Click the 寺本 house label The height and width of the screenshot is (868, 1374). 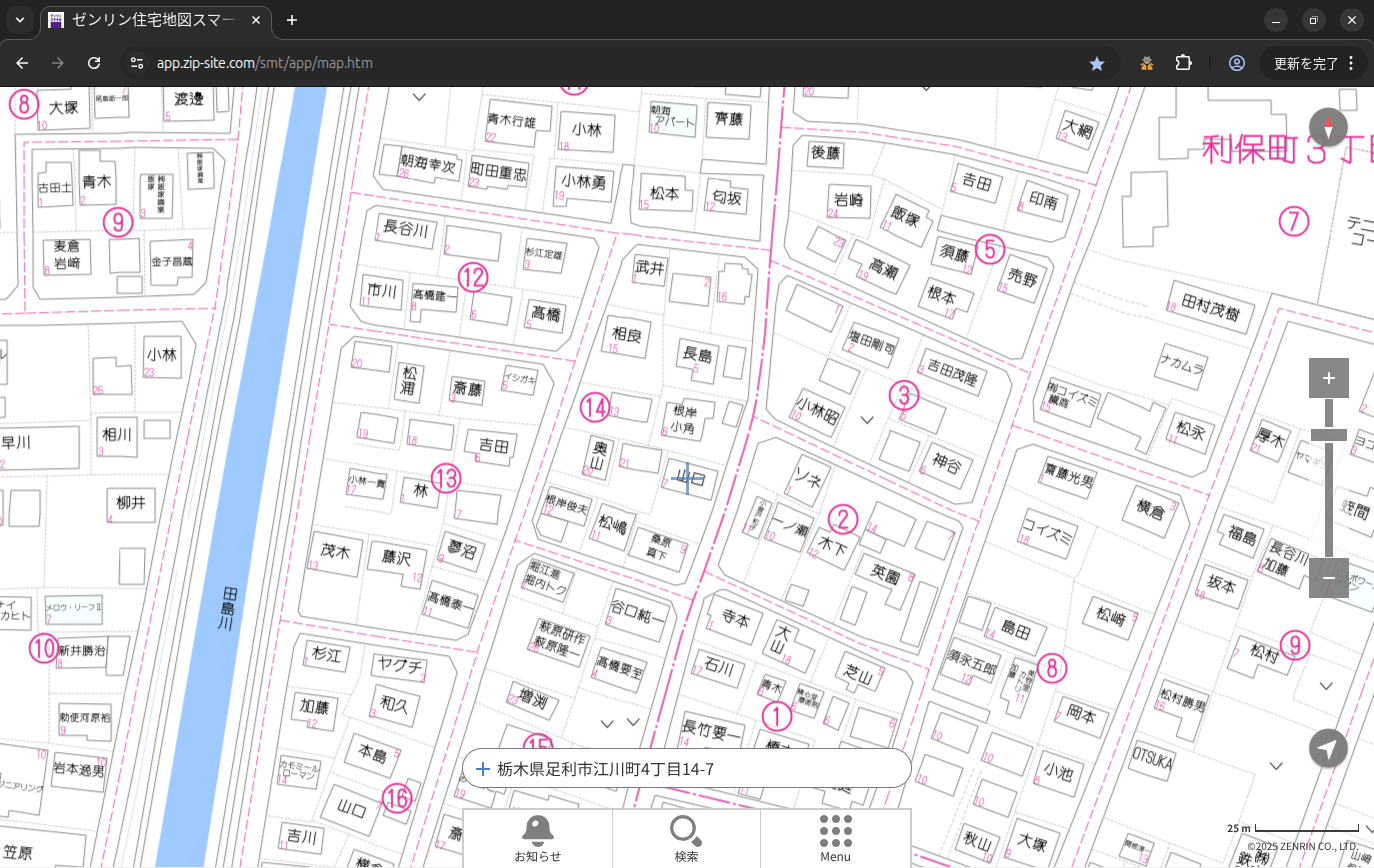[x=736, y=619]
